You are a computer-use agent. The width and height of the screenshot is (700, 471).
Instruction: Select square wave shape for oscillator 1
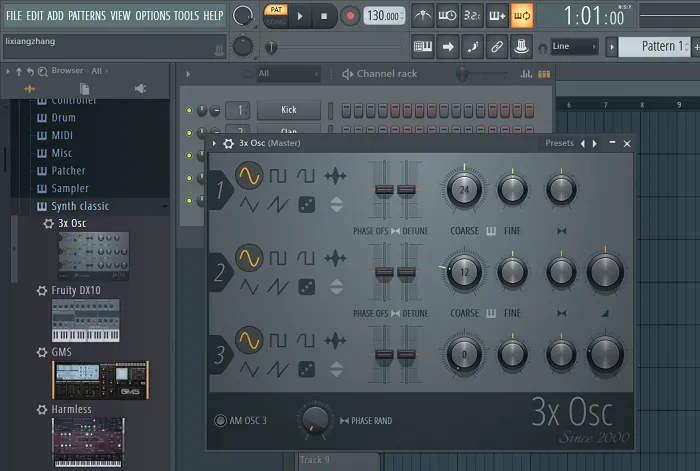[278, 176]
